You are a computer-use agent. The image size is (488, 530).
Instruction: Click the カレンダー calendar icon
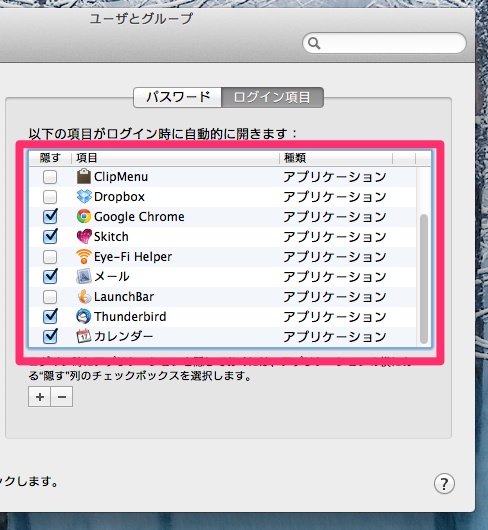pyautogui.click(x=84, y=336)
